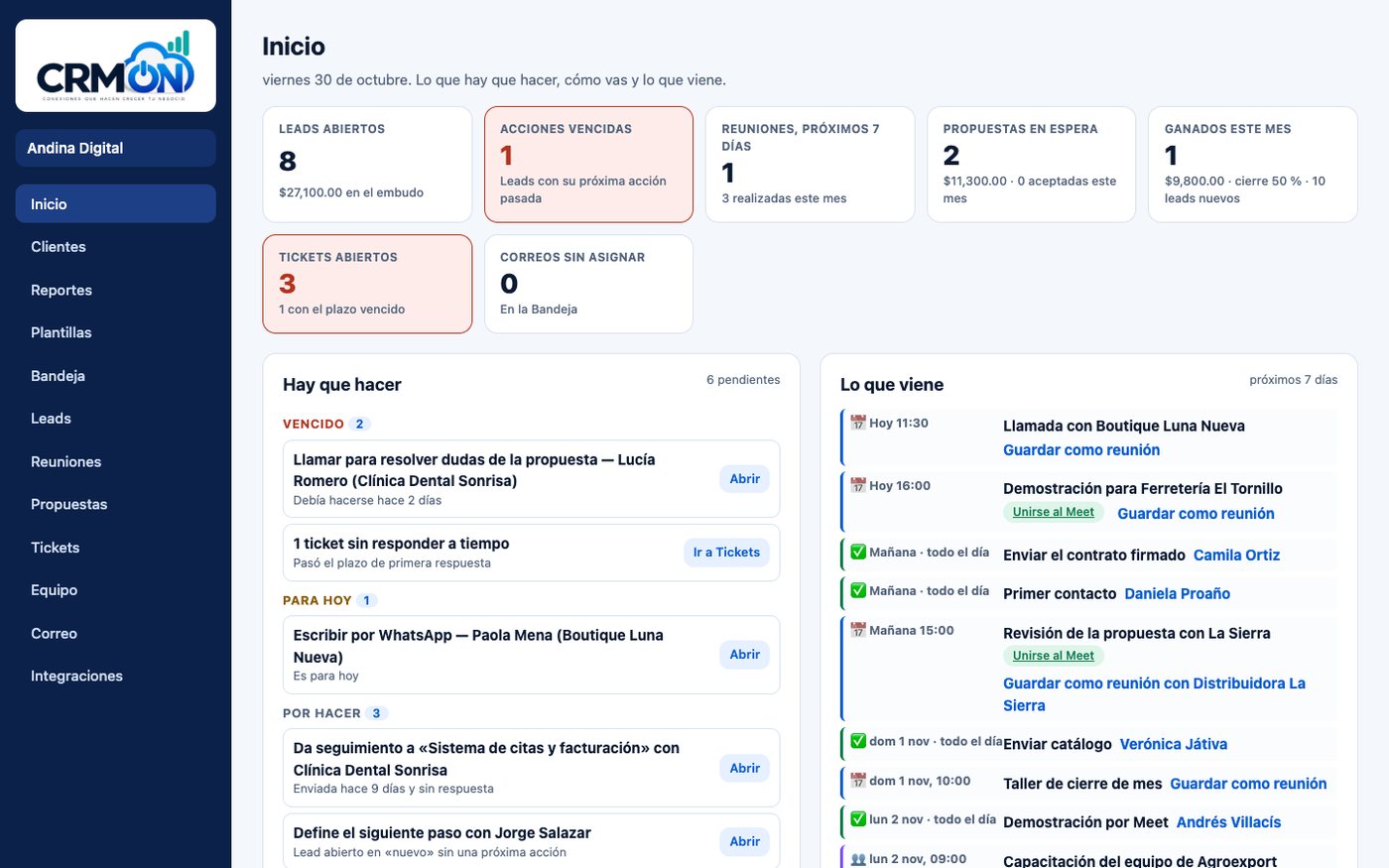Click the CRMON logo

[x=115, y=65]
